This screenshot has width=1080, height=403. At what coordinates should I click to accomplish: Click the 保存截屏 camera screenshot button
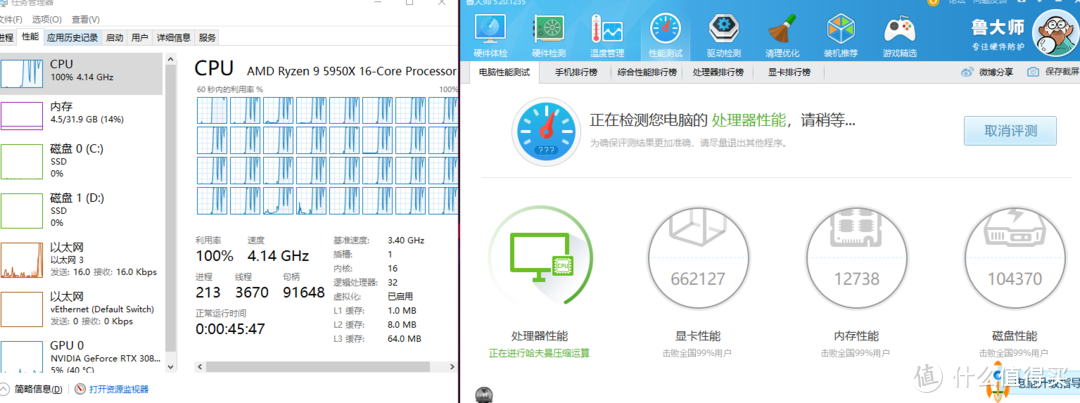tap(1052, 72)
